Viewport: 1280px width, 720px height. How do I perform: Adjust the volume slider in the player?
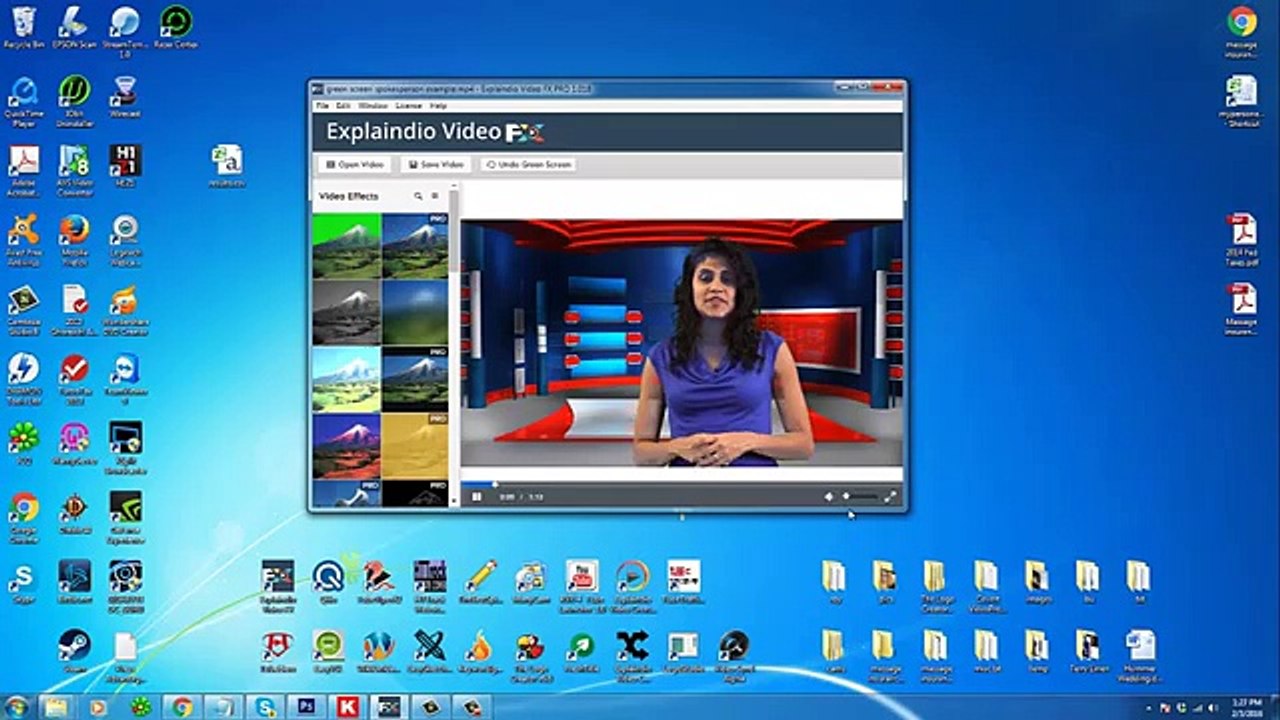(861, 496)
